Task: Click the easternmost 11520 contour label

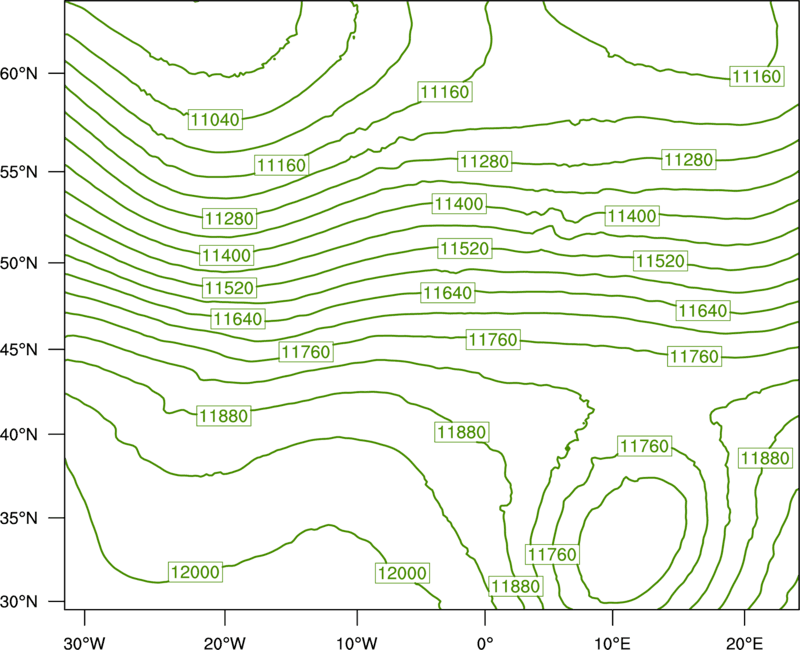Action: coord(660,261)
